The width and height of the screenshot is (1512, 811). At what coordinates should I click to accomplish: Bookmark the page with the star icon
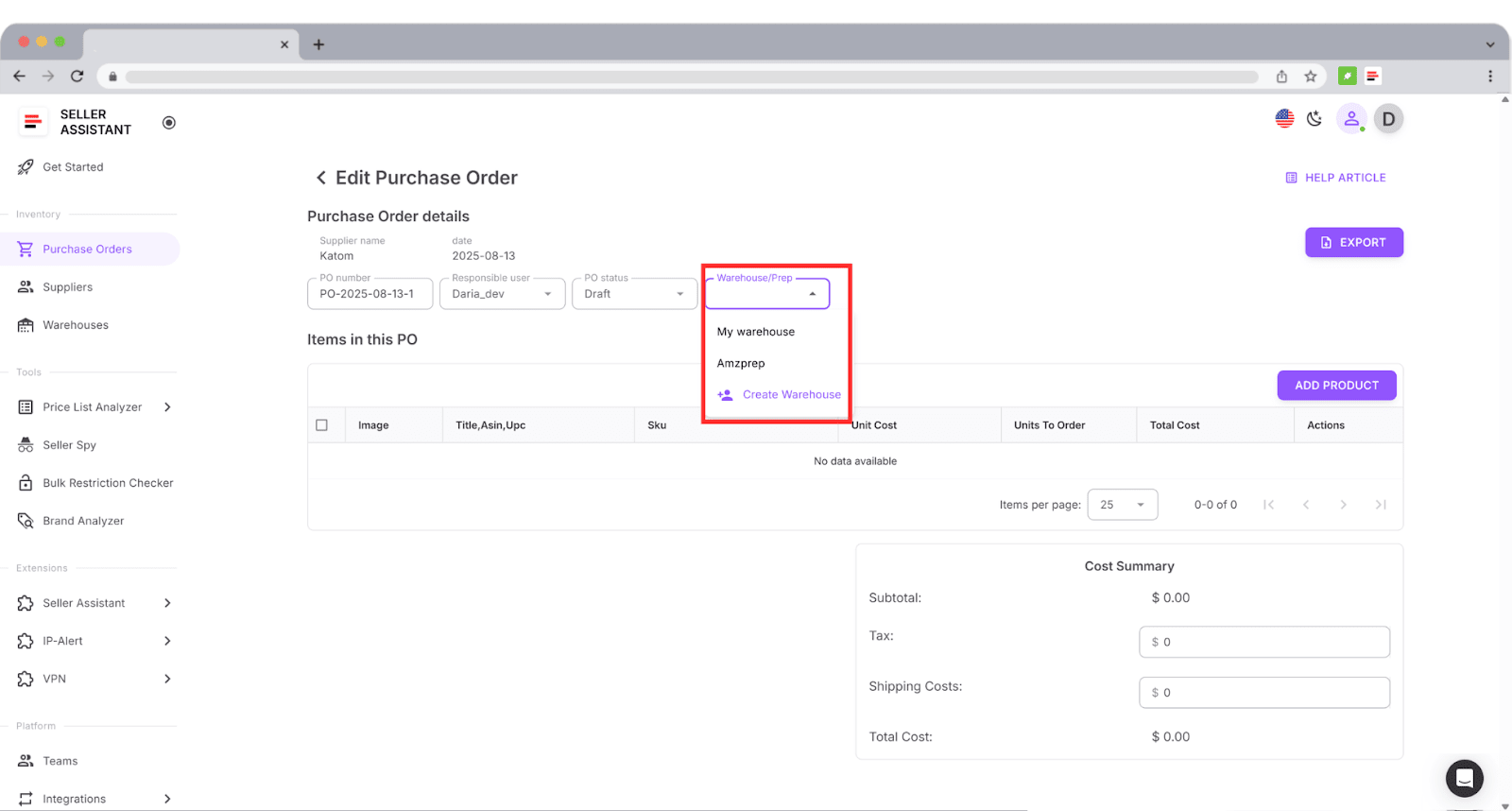point(1311,77)
